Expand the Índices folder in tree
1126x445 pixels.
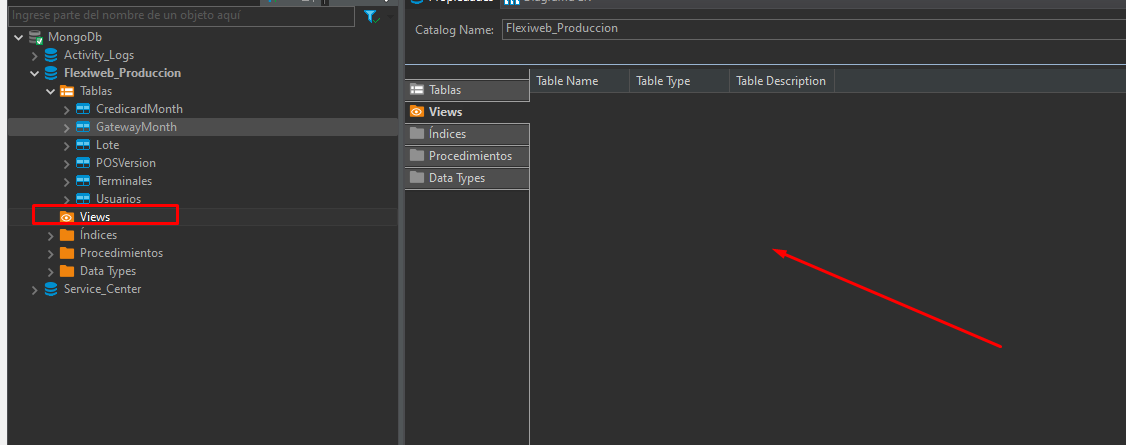[51, 235]
